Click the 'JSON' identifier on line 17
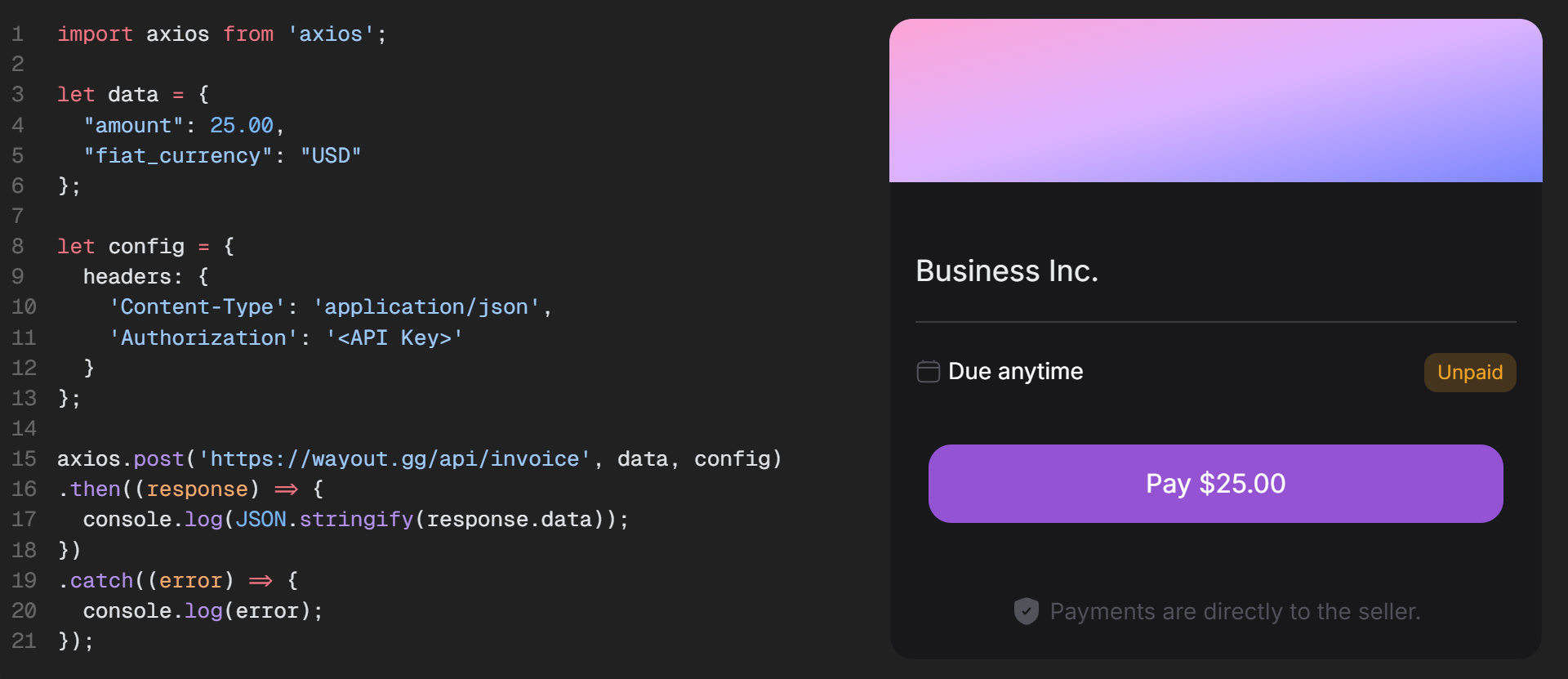 (261, 520)
